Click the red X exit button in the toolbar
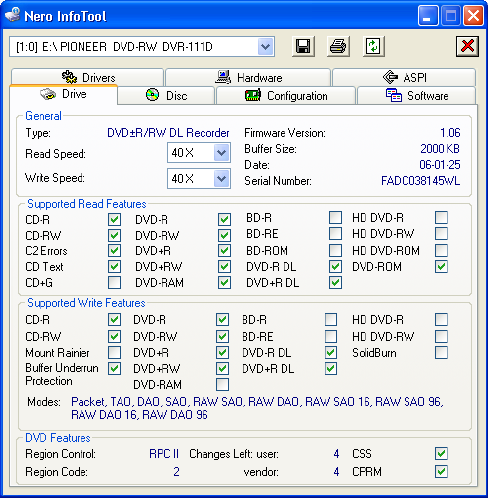 (x=467, y=46)
